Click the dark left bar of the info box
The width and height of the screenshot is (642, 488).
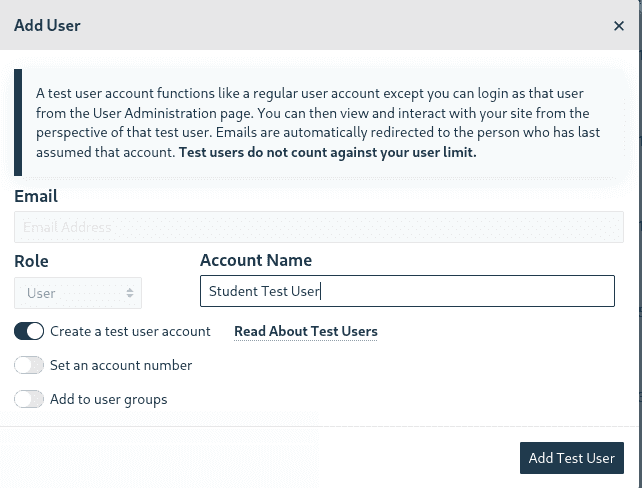point(18,122)
